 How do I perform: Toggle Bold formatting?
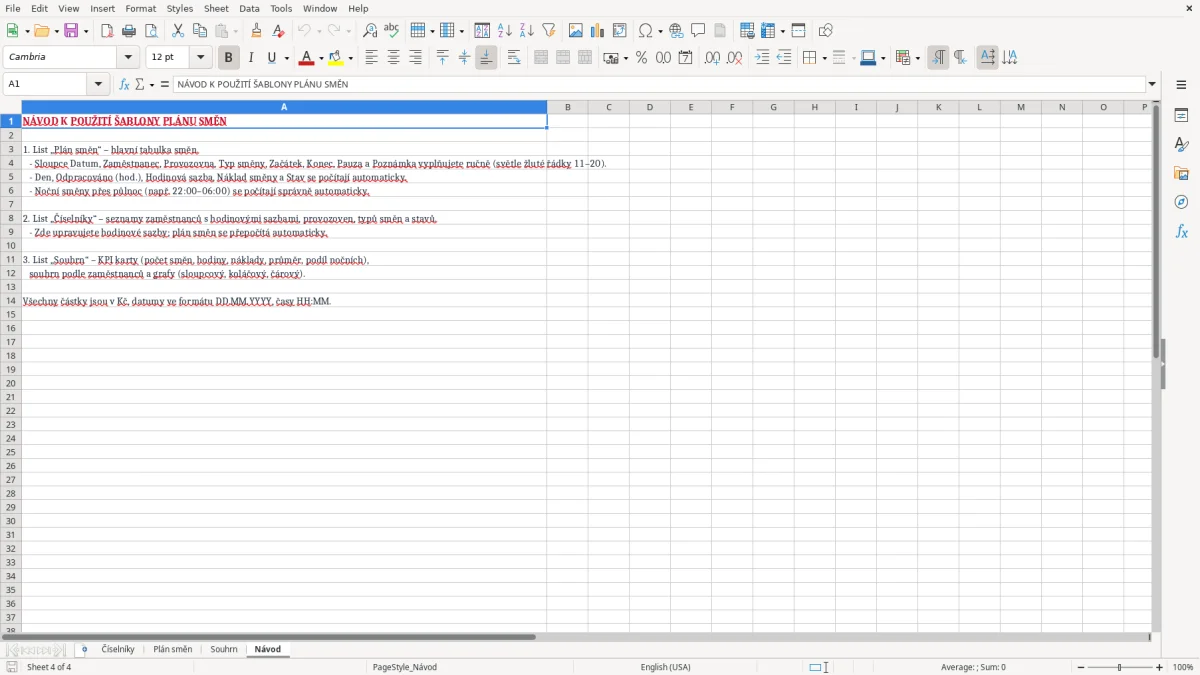pos(229,58)
